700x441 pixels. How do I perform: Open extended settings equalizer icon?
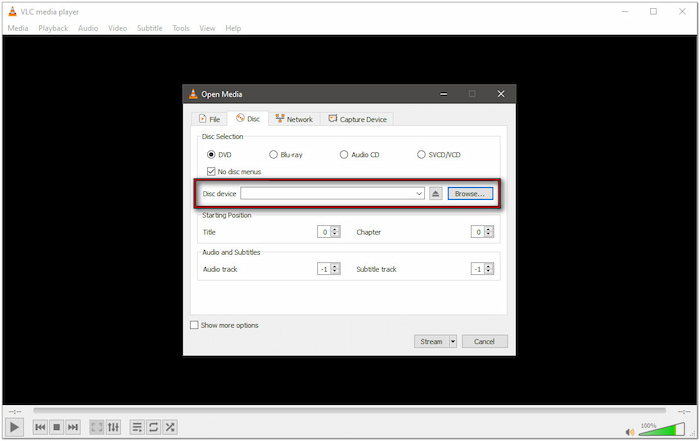click(x=113, y=427)
